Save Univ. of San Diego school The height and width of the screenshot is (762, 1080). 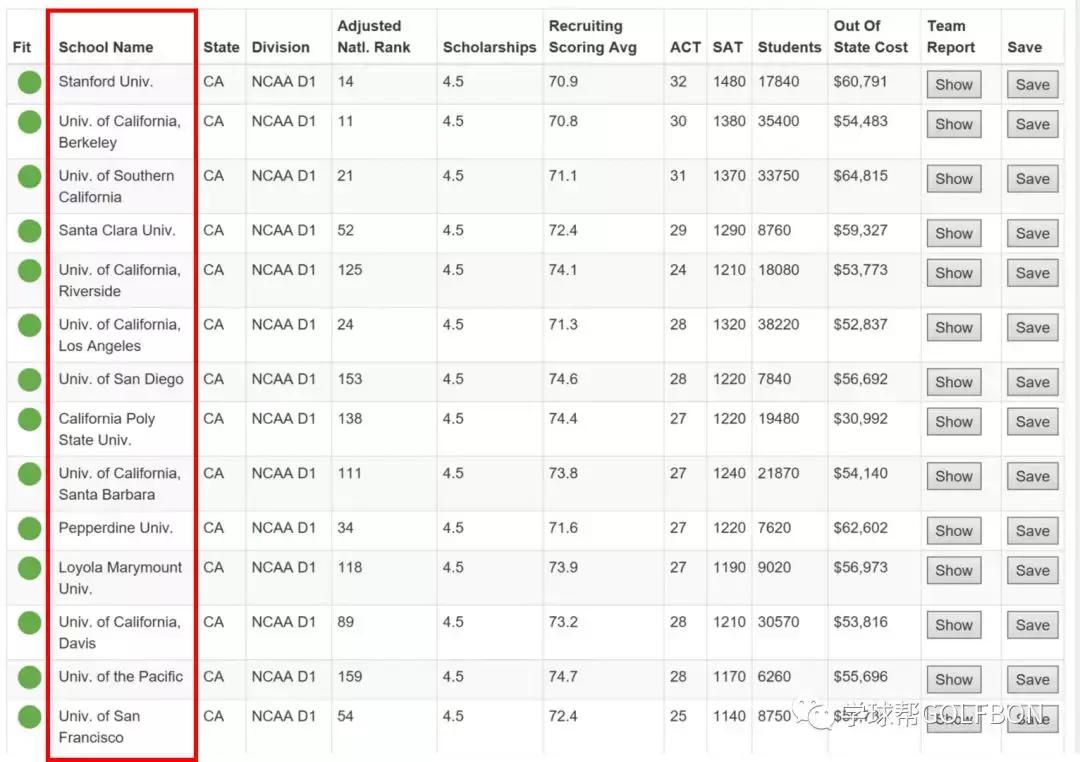(x=1032, y=382)
